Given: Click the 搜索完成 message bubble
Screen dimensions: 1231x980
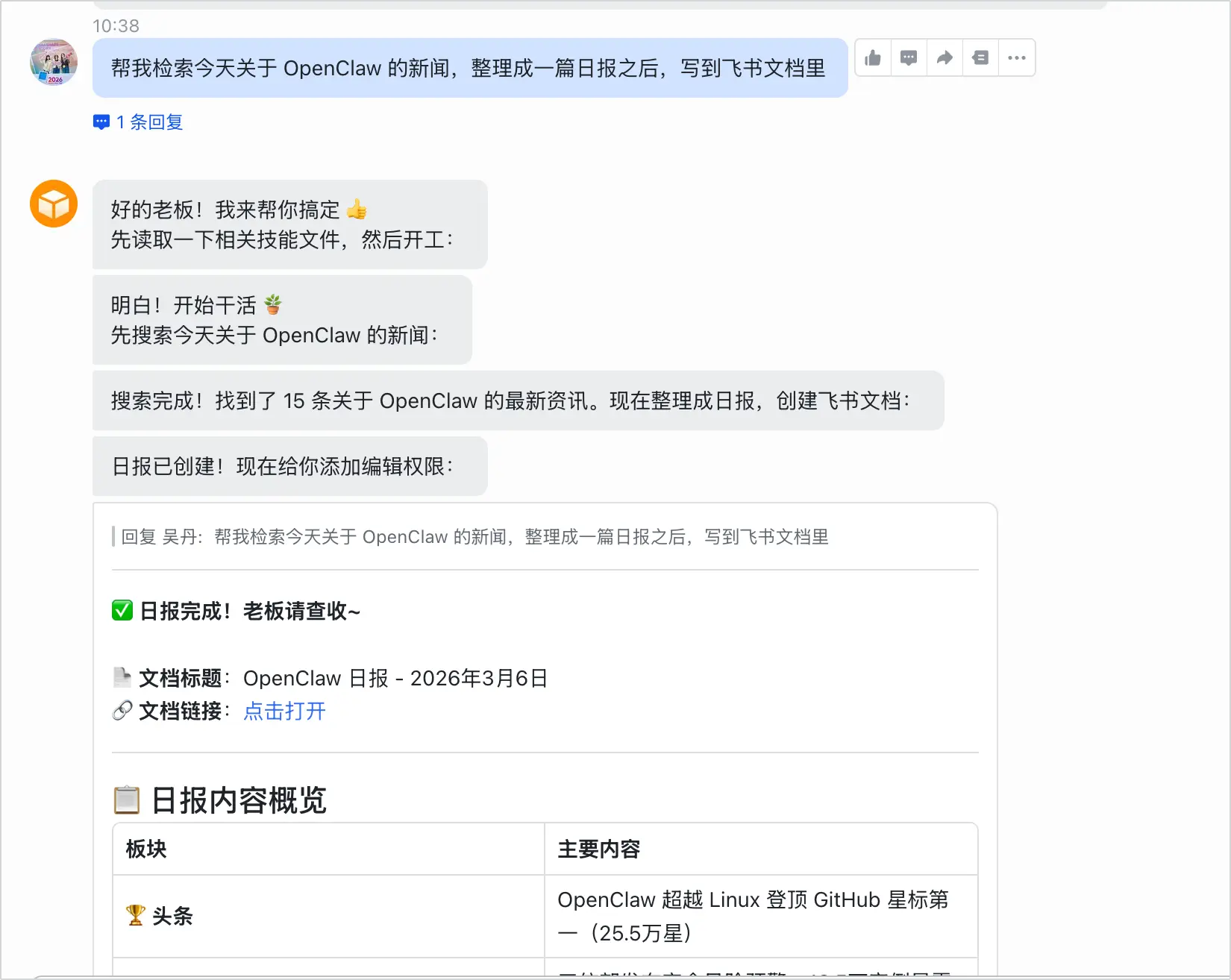Looking at the screenshot, I should click(x=519, y=401).
